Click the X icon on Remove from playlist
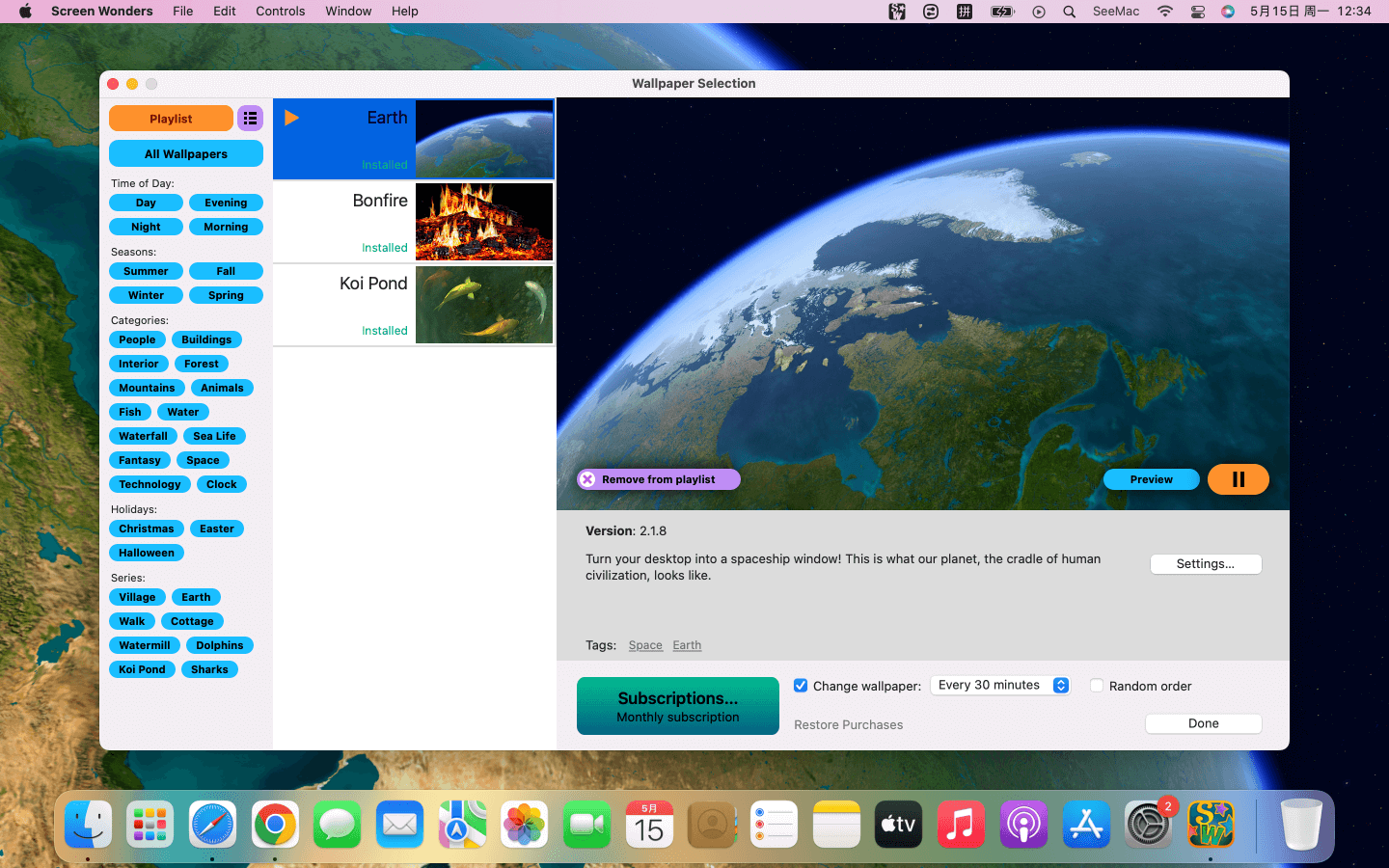Viewport: 1389px width, 868px height. (587, 479)
